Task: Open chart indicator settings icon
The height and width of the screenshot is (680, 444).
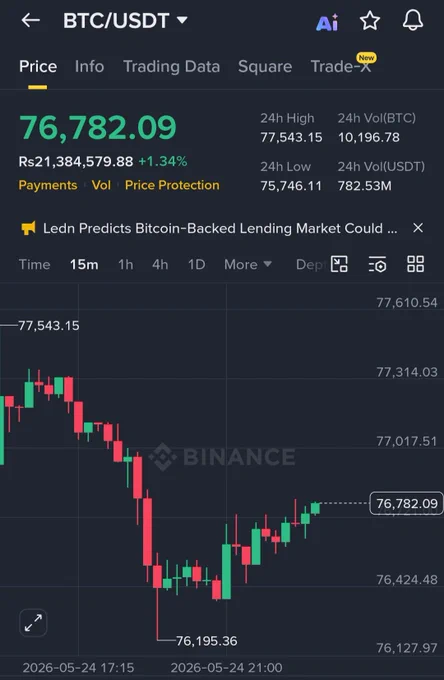Action: [377, 264]
